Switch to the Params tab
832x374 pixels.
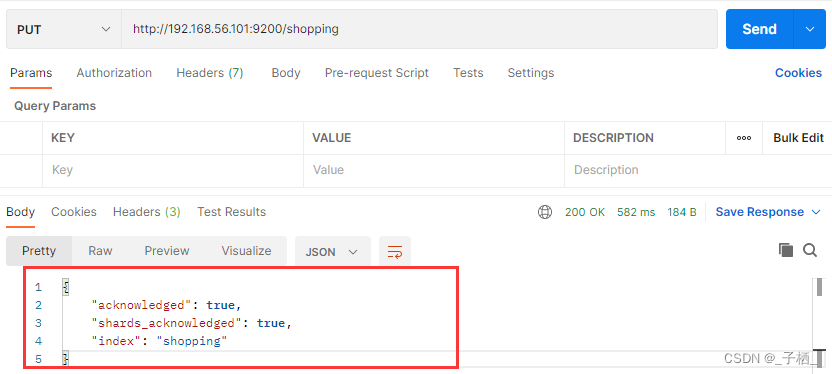[x=31, y=73]
